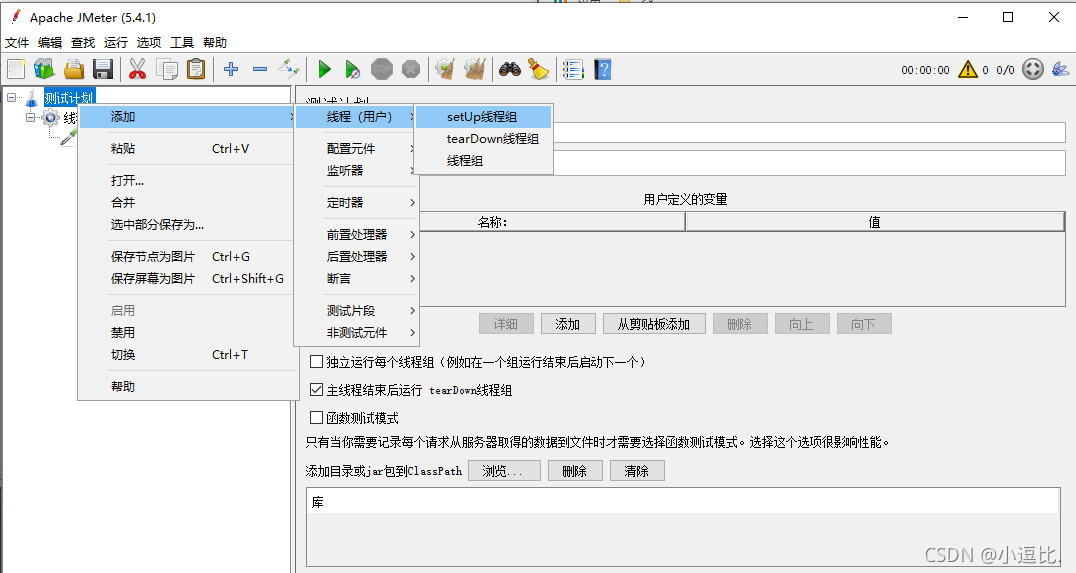Click the Cut scissors icon
The height and width of the screenshot is (573, 1076).
tap(137, 69)
